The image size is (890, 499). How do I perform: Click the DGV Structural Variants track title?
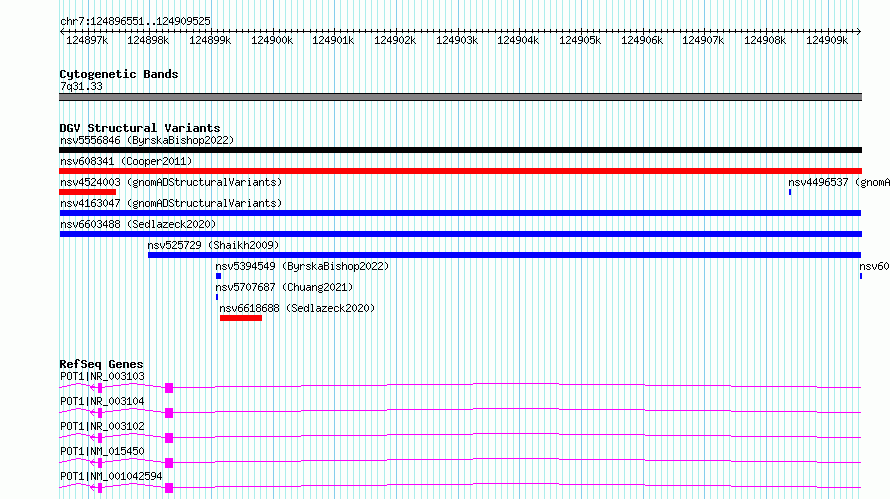point(140,128)
